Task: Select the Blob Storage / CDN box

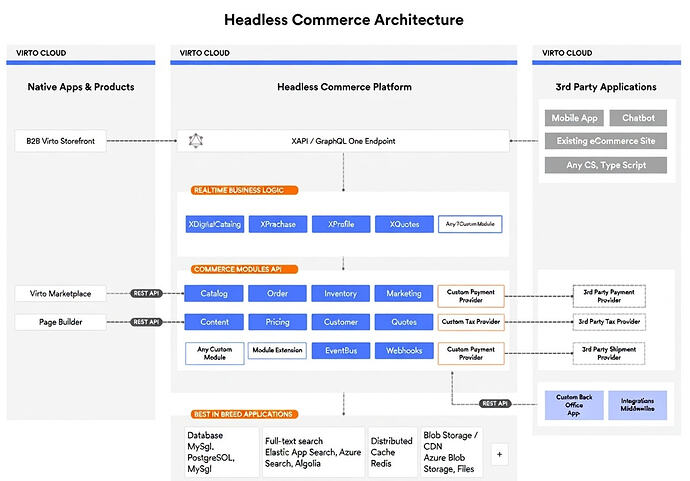Action: click(x=451, y=452)
